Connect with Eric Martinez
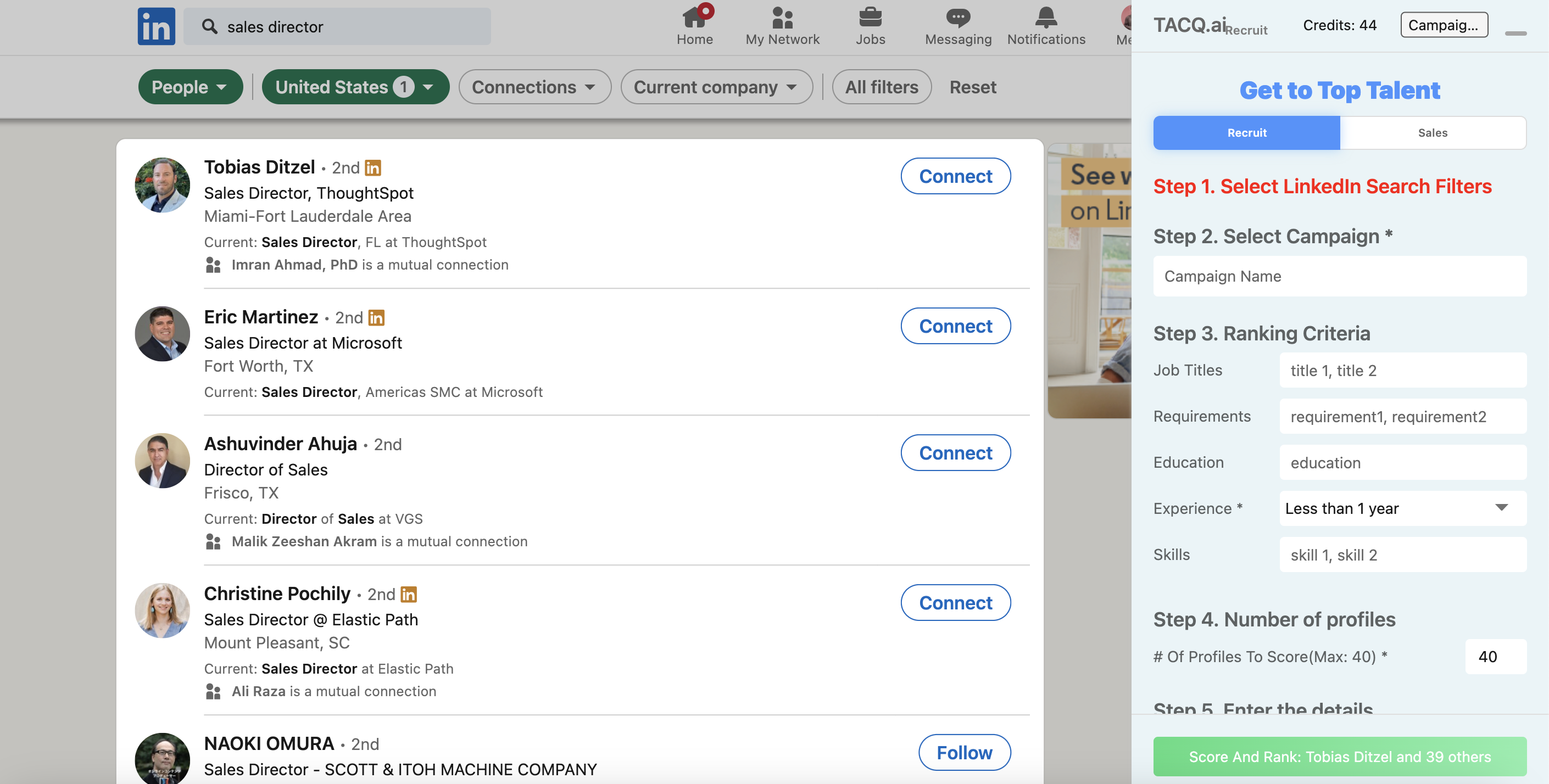The width and height of the screenshot is (1549, 784). point(956,326)
